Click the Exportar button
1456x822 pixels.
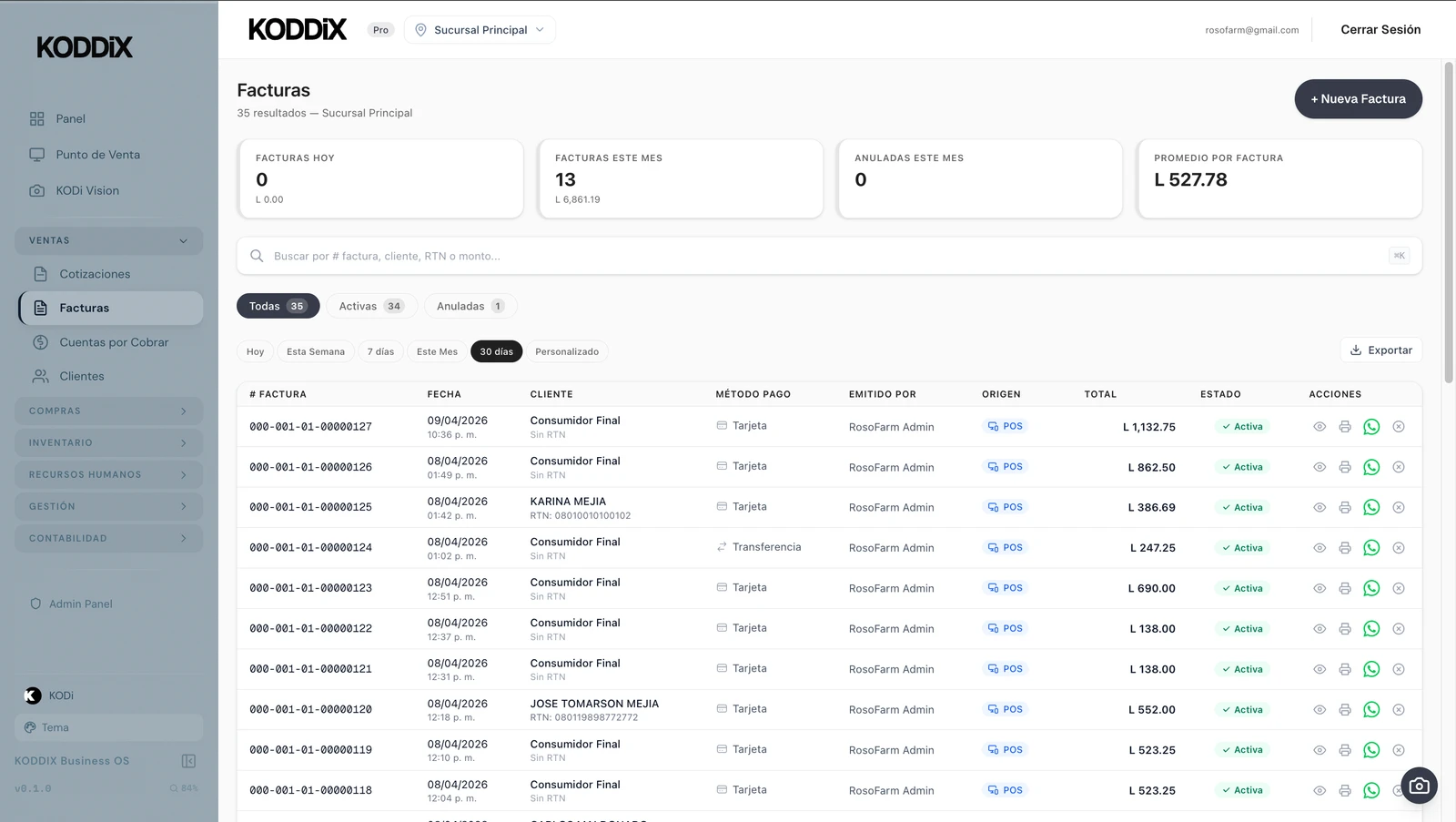tap(1380, 350)
